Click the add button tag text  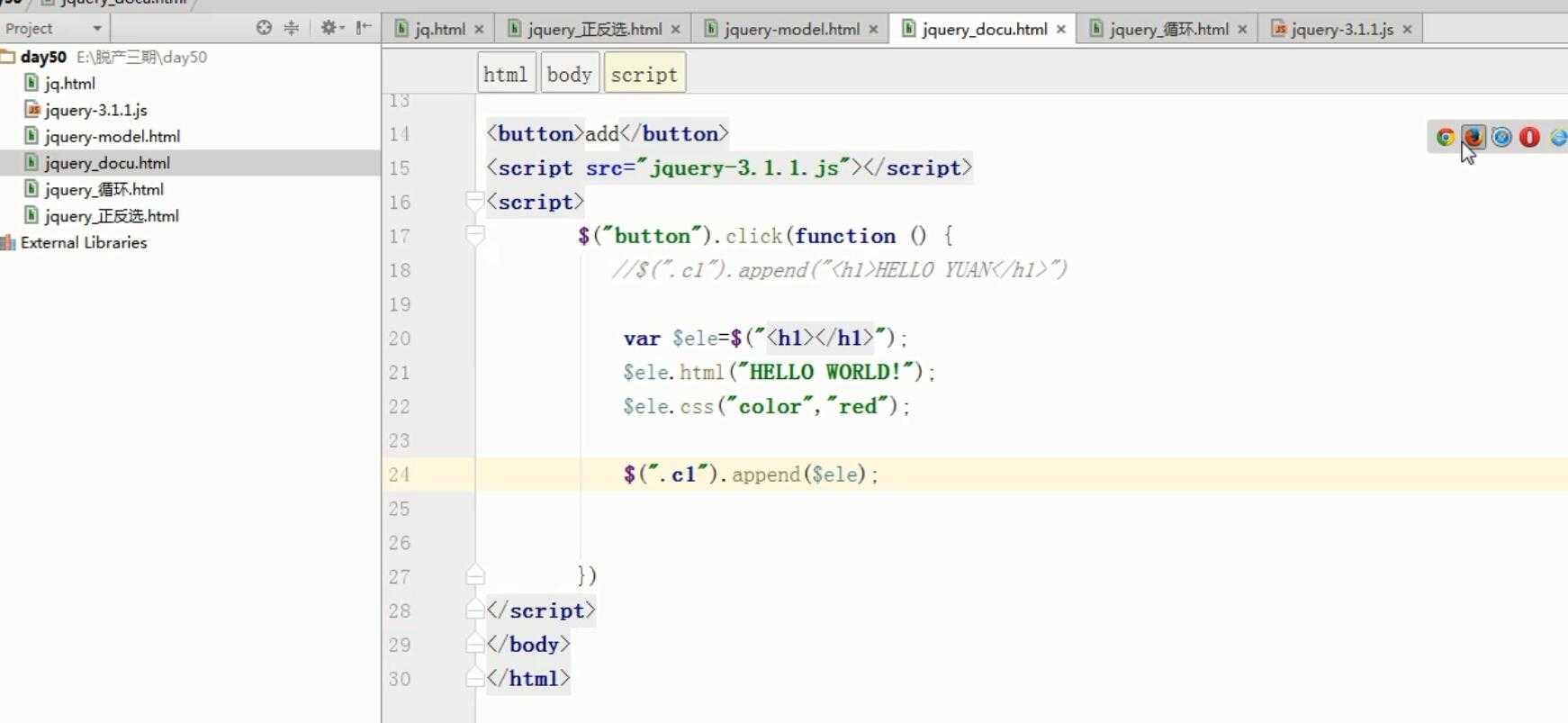click(602, 134)
